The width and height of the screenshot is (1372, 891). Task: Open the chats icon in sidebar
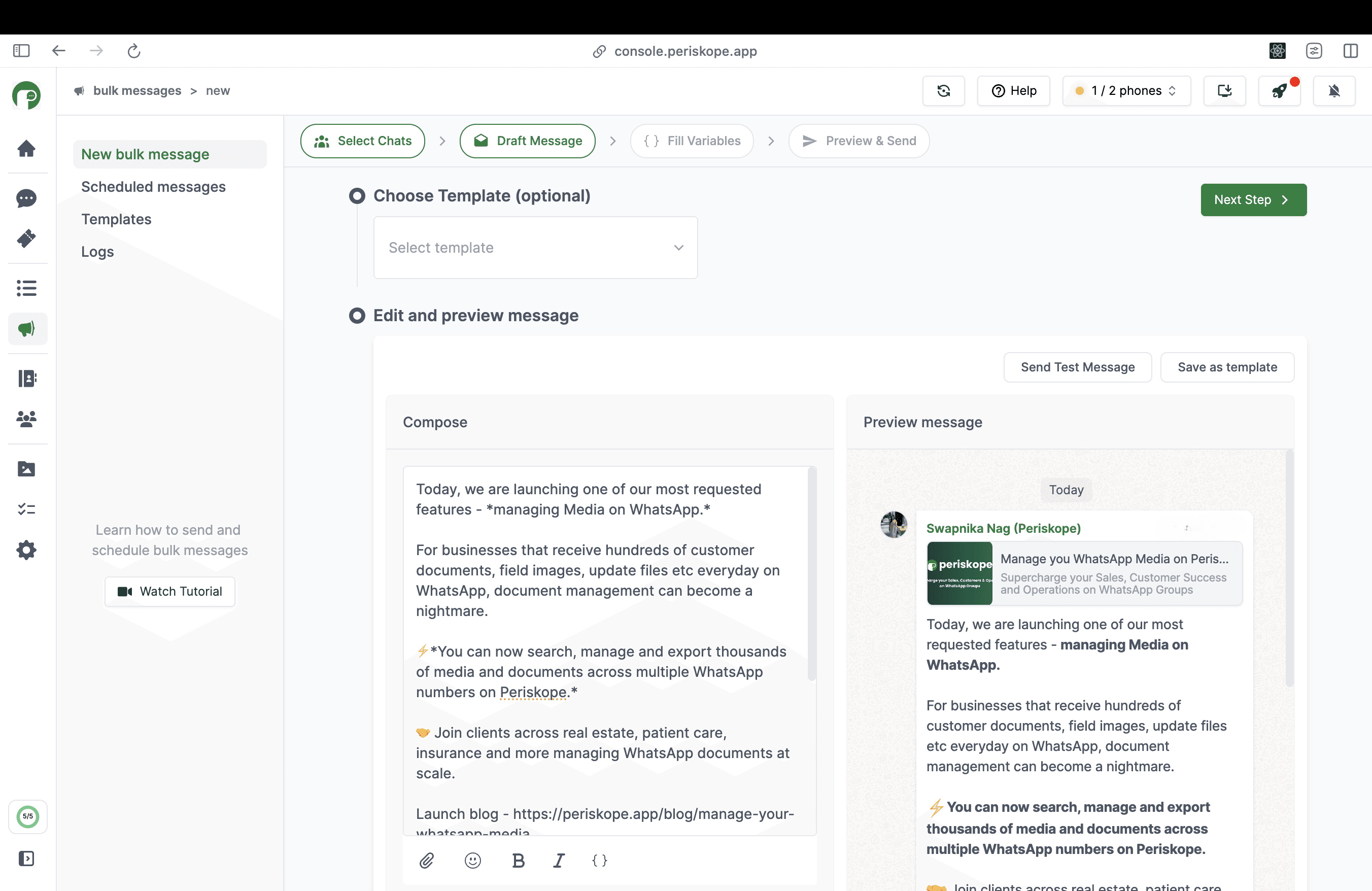26,198
